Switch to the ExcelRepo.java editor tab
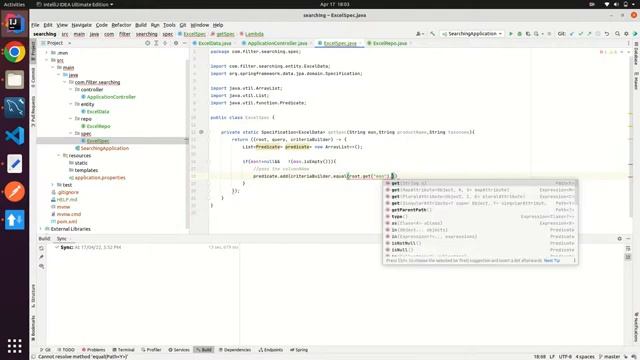The width and height of the screenshot is (640, 360). [390, 43]
